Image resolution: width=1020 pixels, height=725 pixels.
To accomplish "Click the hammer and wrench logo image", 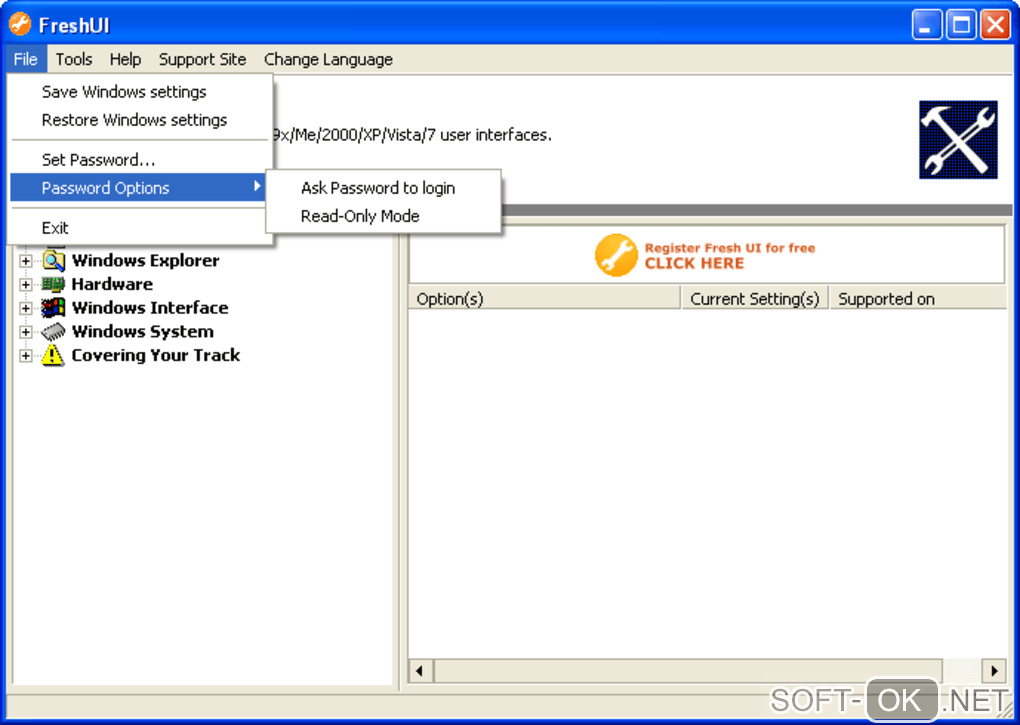I will 958,139.
